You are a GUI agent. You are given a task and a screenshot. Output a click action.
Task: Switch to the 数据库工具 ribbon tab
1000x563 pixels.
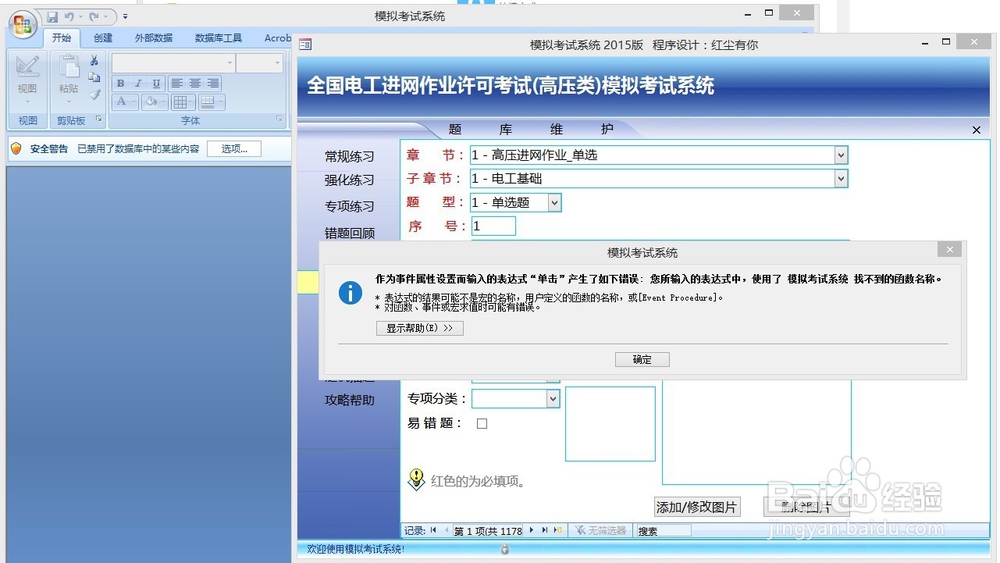[218, 38]
